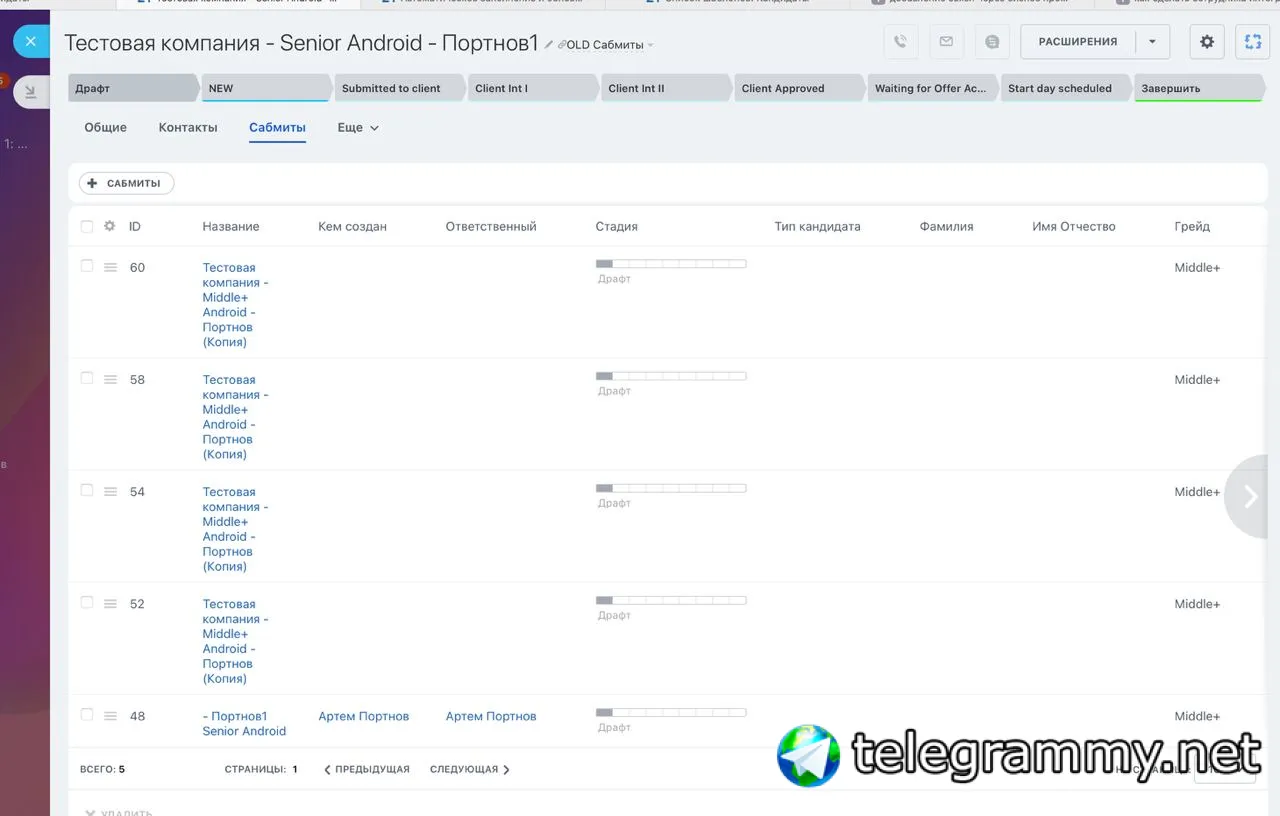Viewport: 1280px width, 816px height.
Task: Check the box for row 52
Action: tap(87, 602)
